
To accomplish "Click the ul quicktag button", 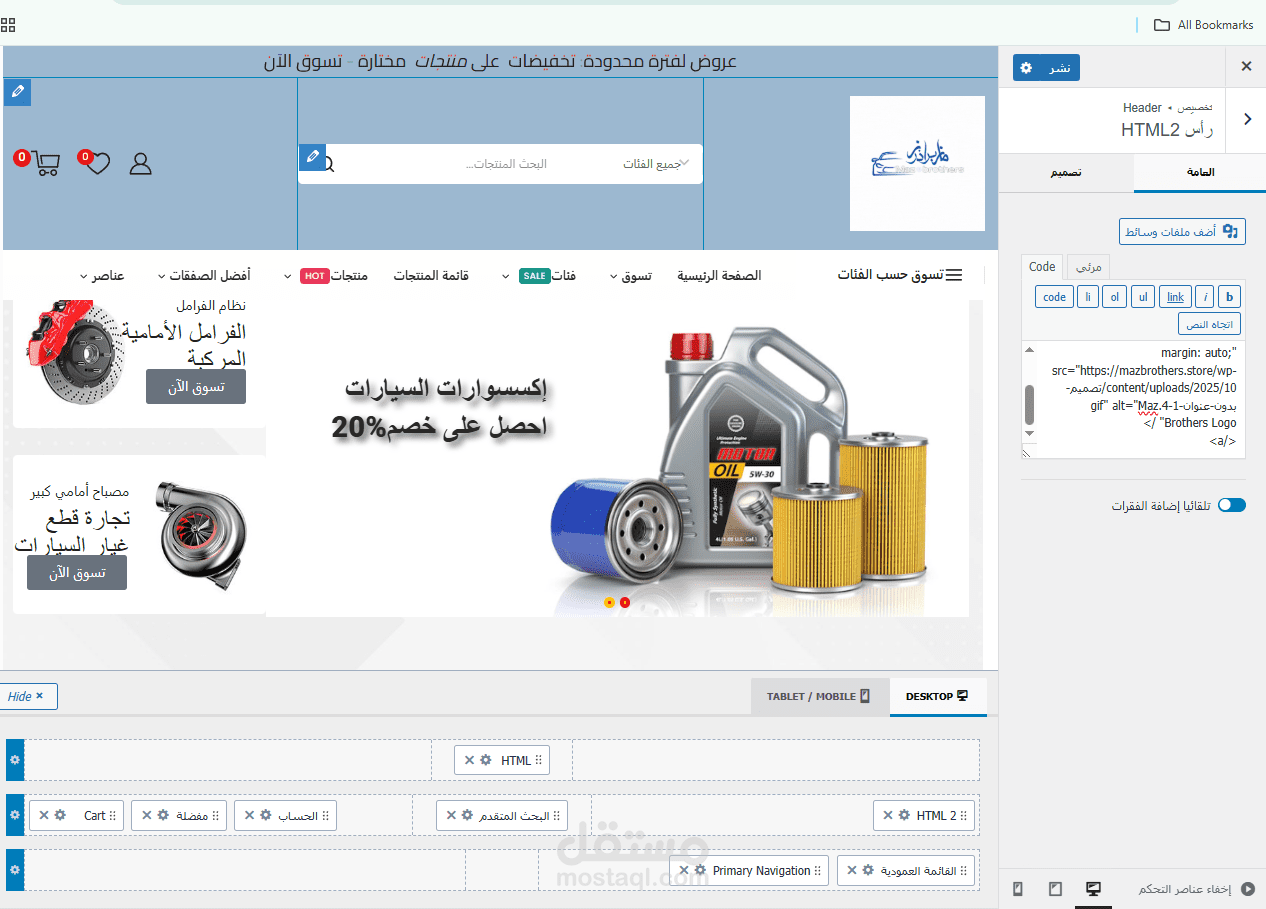I will pos(1143,297).
